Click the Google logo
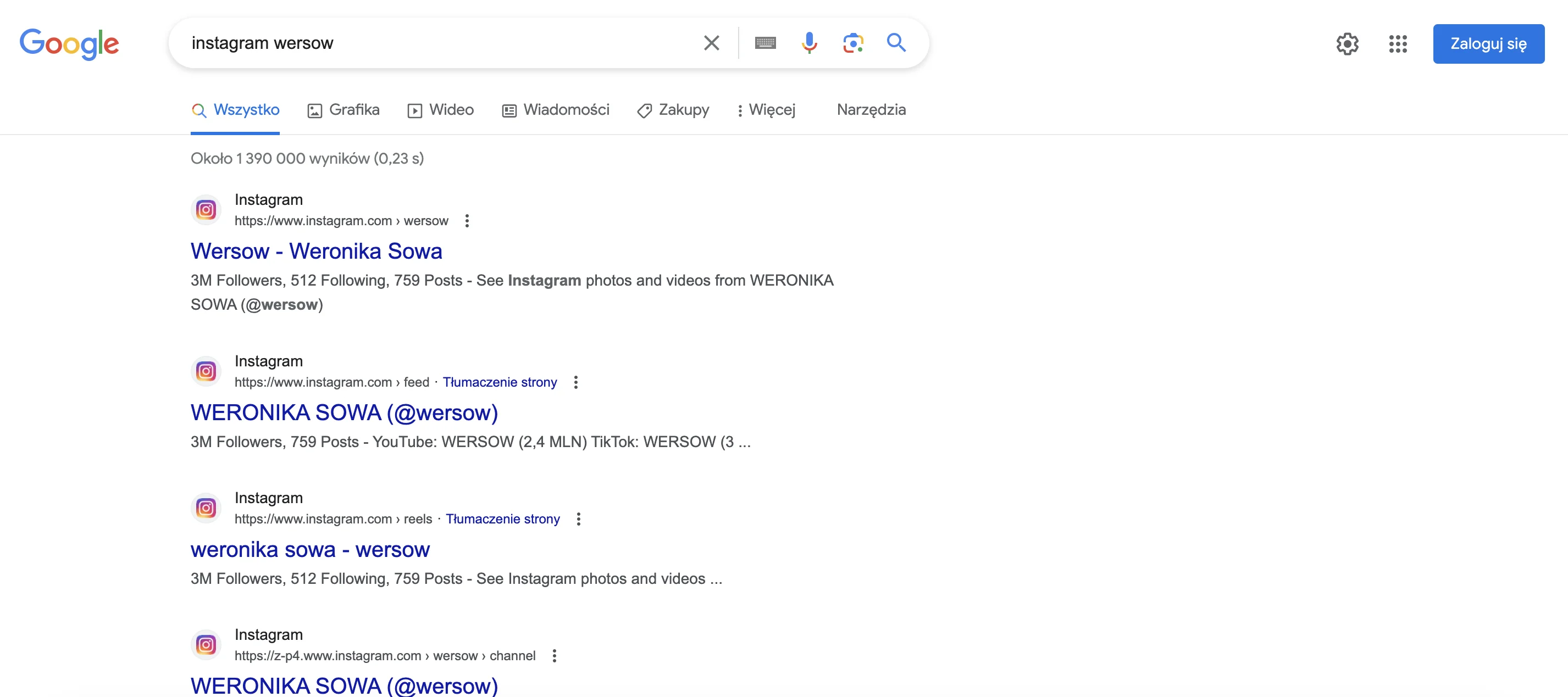1568x697 pixels. pos(69,44)
